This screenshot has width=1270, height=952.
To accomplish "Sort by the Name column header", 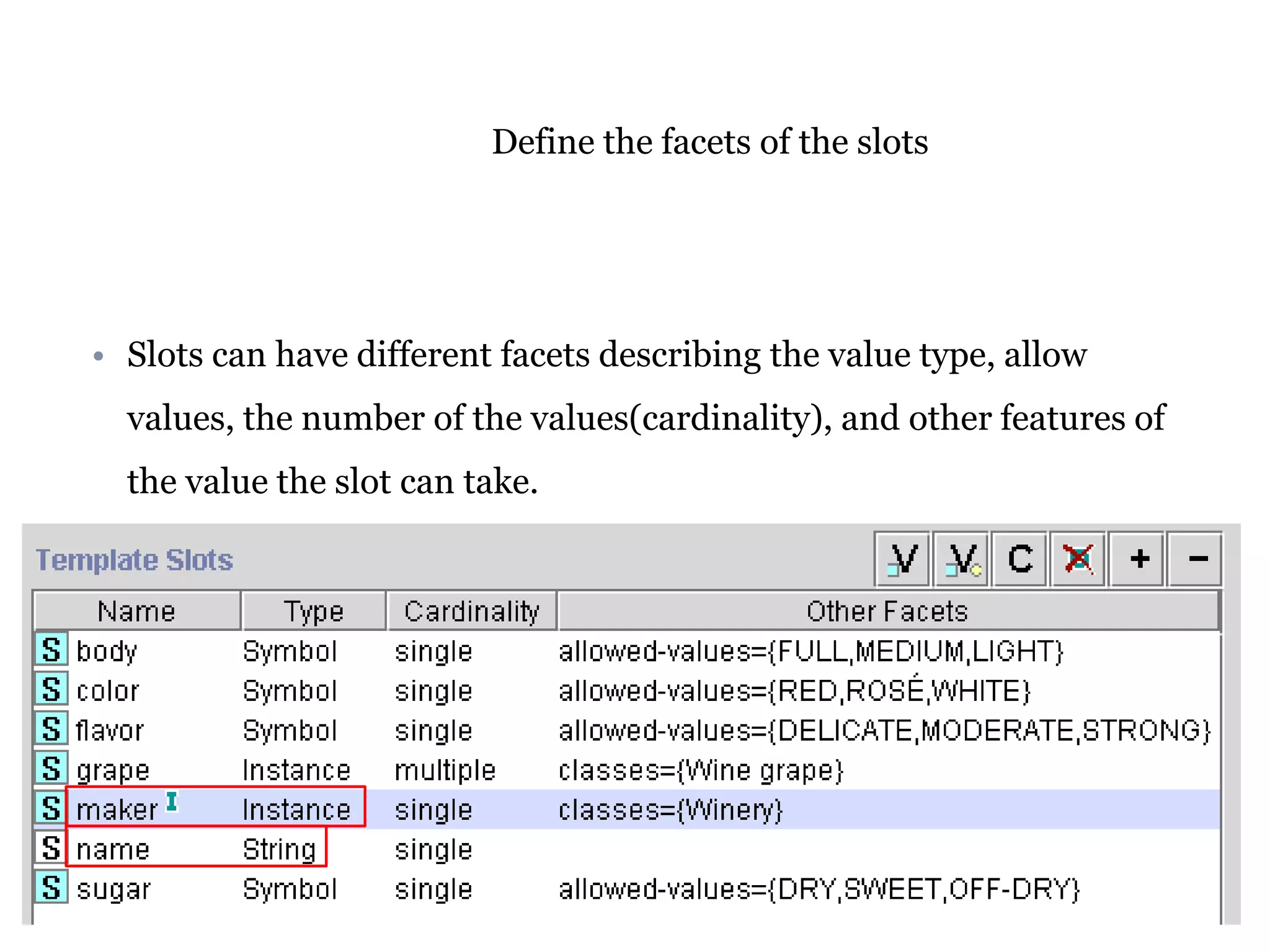I will point(137,611).
